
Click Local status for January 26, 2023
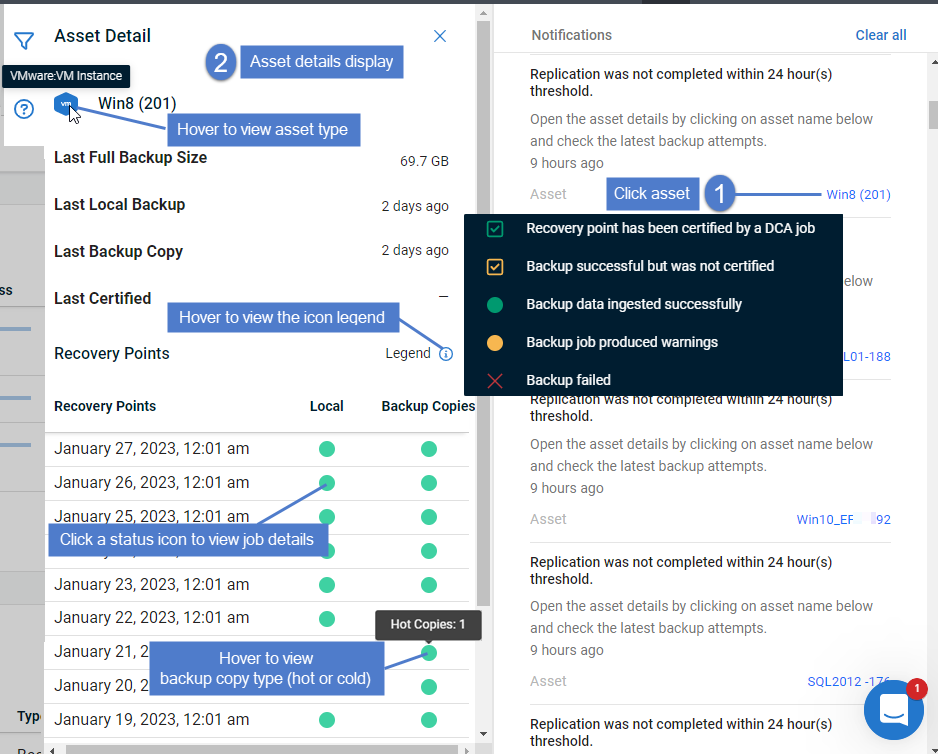point(327,483)
